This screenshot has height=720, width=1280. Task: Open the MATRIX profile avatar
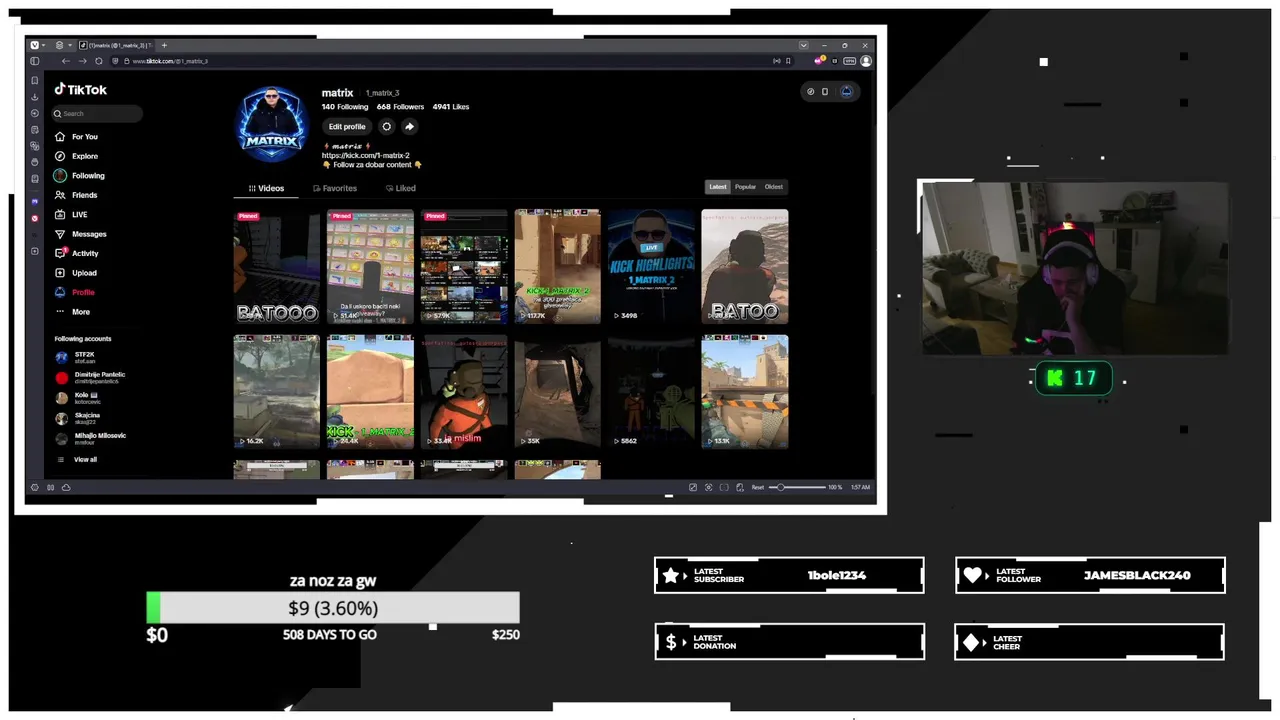pyautogui.click(x=272, y=122)
